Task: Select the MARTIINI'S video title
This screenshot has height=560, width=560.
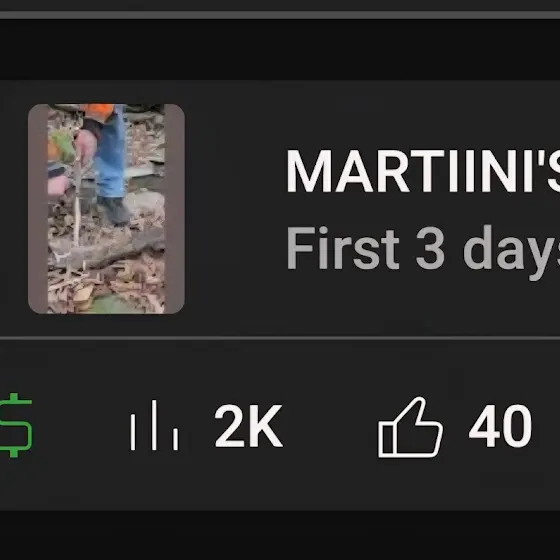Action: click(x=423, y=171)
